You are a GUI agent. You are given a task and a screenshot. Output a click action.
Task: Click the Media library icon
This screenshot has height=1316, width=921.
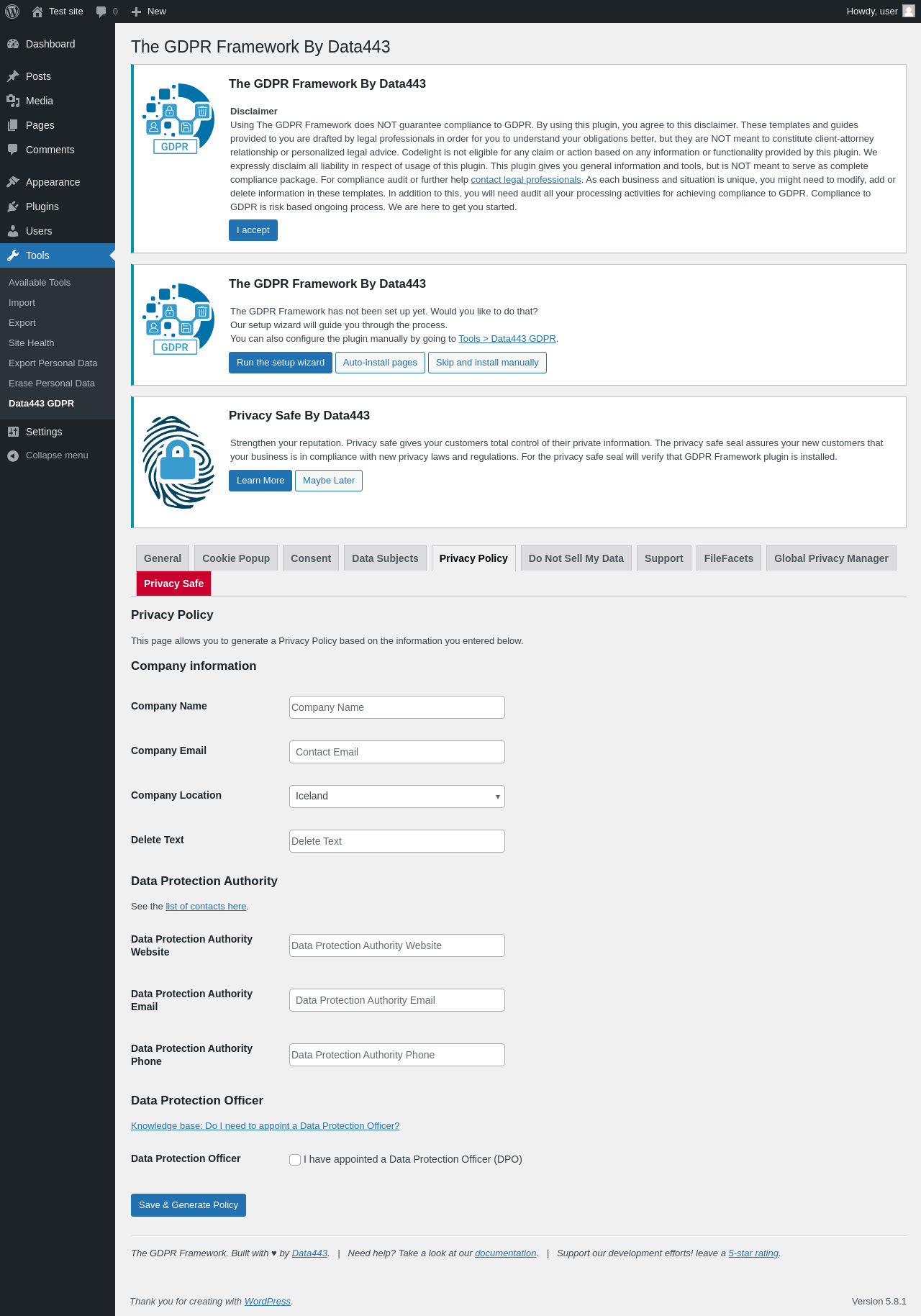[13, 101]
